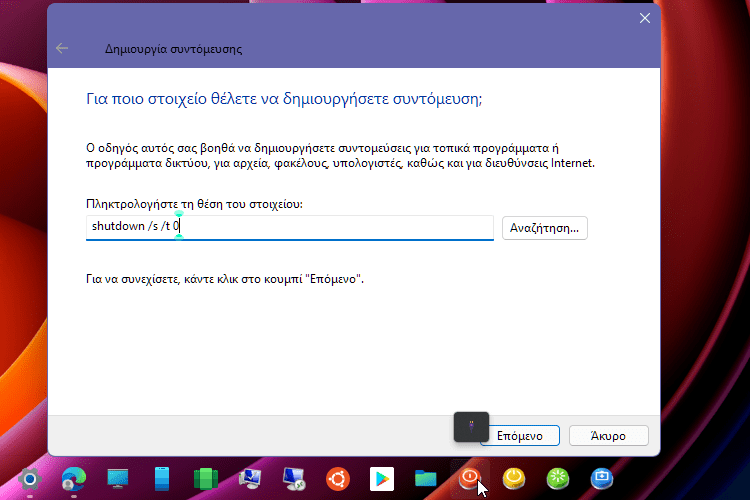Screen dimensions: 750x500
Task: Click the item location text field
Action: [289, 227]
